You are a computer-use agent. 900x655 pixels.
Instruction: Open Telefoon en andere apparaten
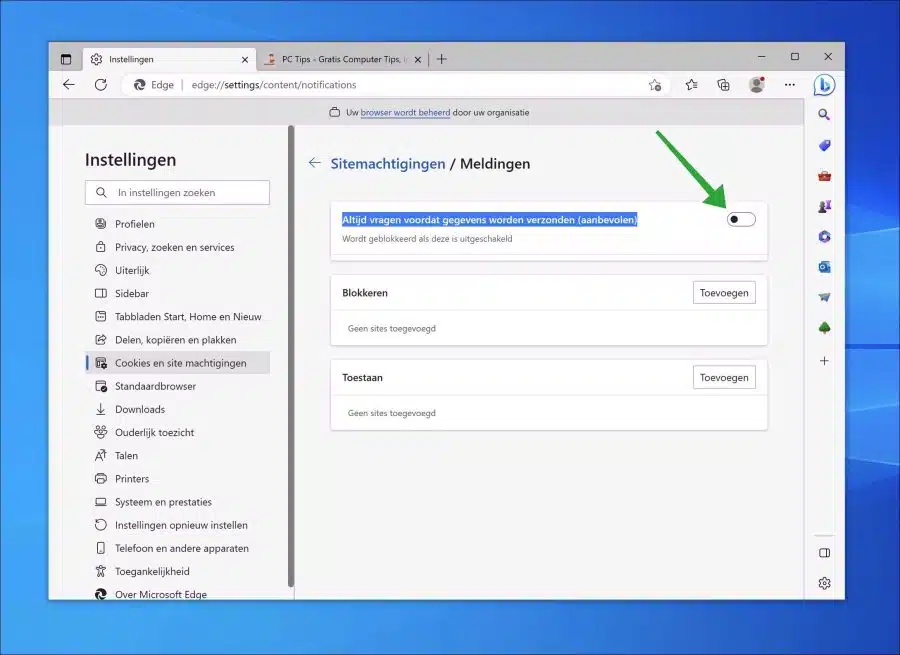(178, 548)
